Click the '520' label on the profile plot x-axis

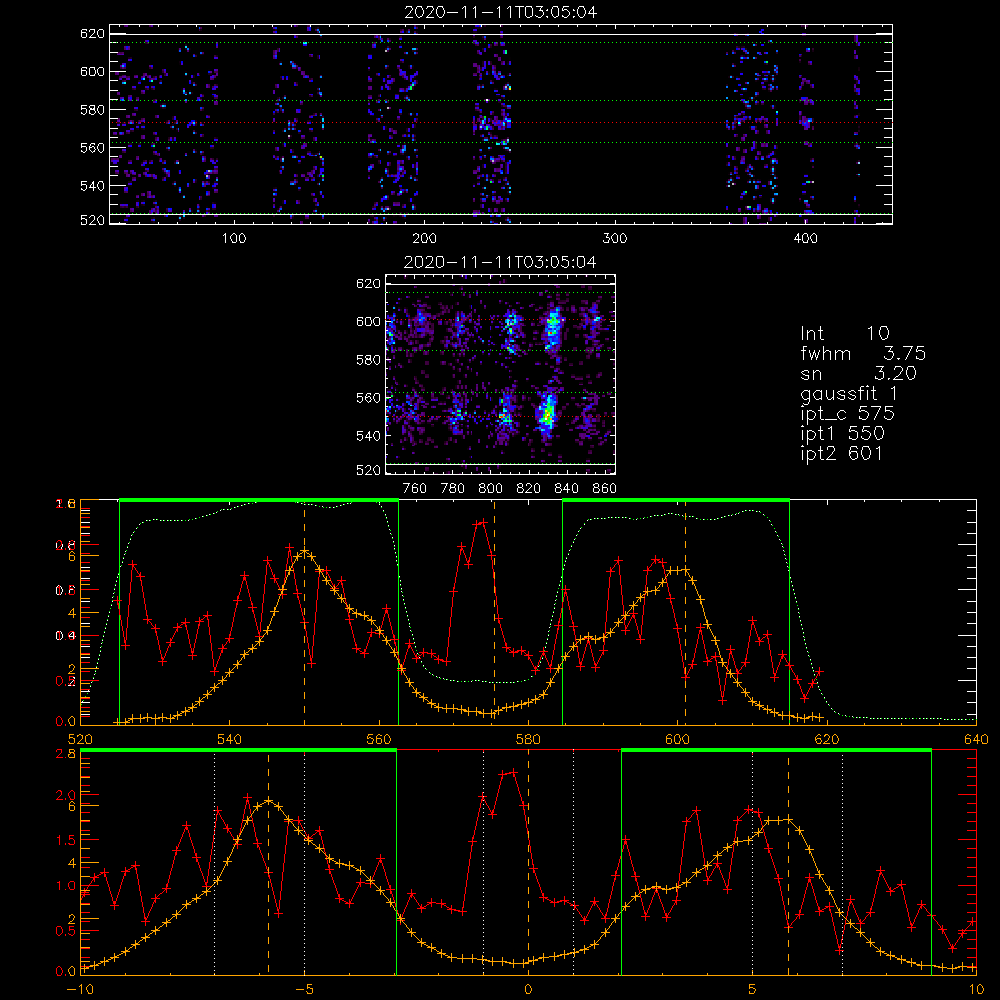[80, 739]
